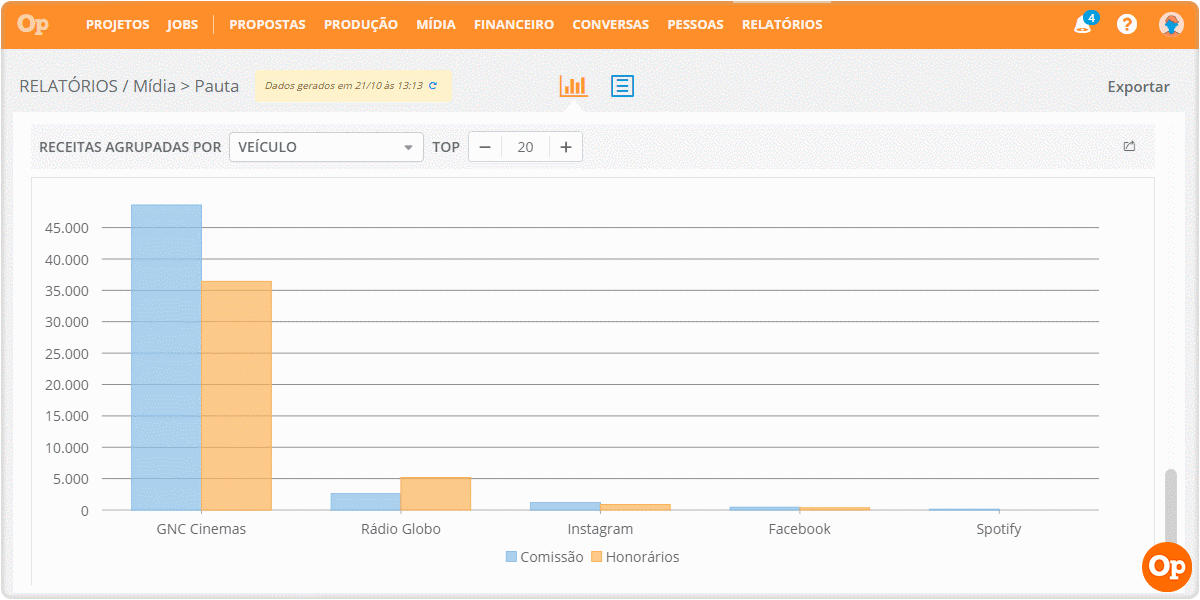
Task: Open the PESSOAS menu
Action: 695,24
